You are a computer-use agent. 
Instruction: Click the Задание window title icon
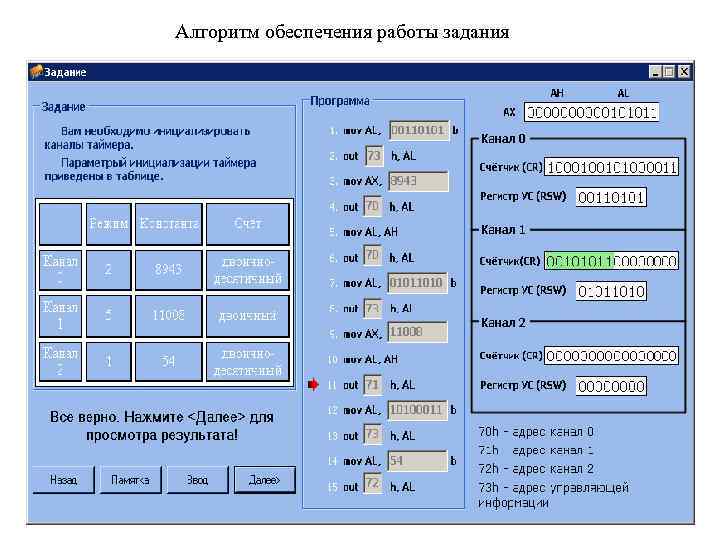pos(36,71)
